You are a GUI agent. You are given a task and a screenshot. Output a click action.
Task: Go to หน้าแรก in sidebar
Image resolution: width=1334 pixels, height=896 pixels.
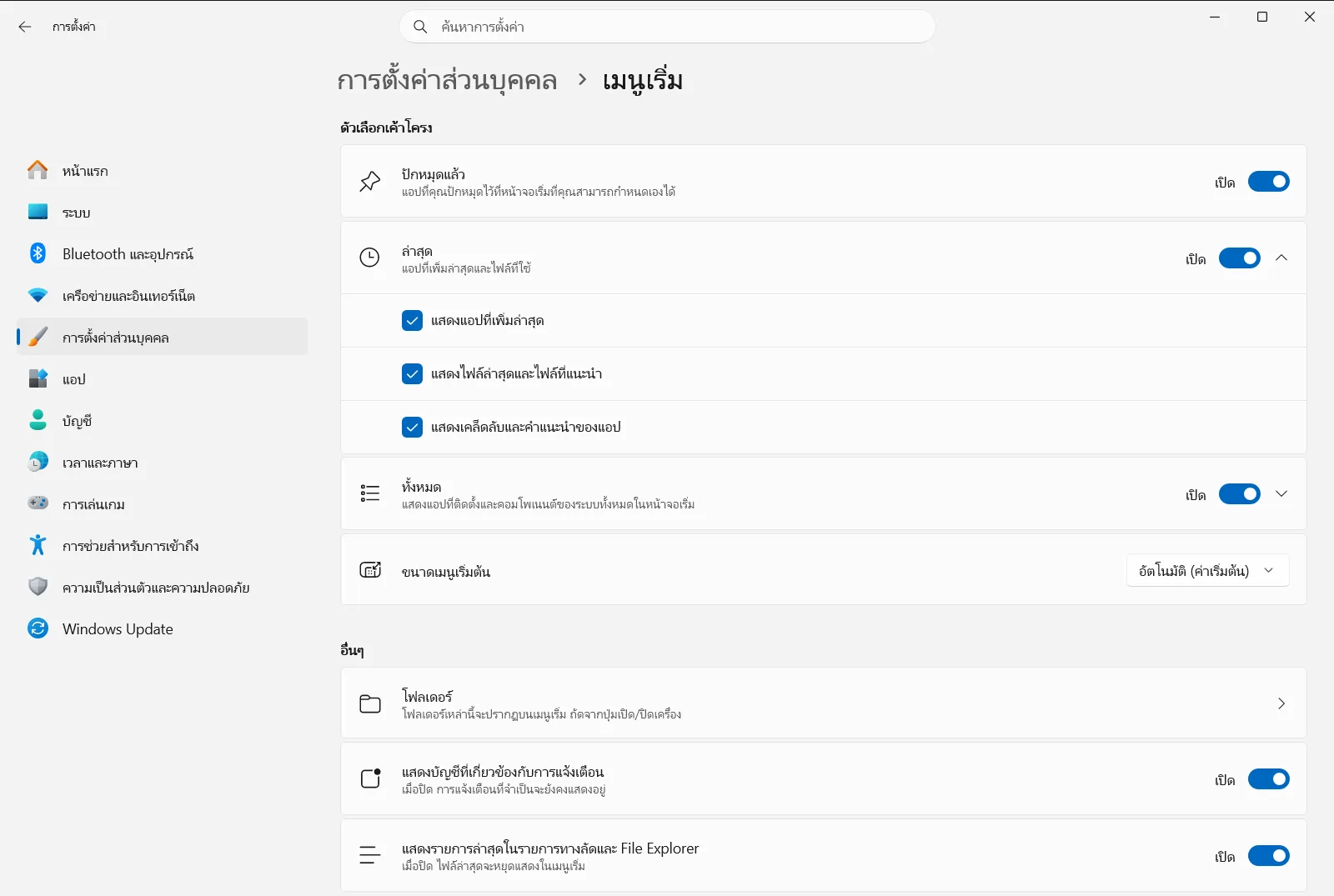pos(162,170)
